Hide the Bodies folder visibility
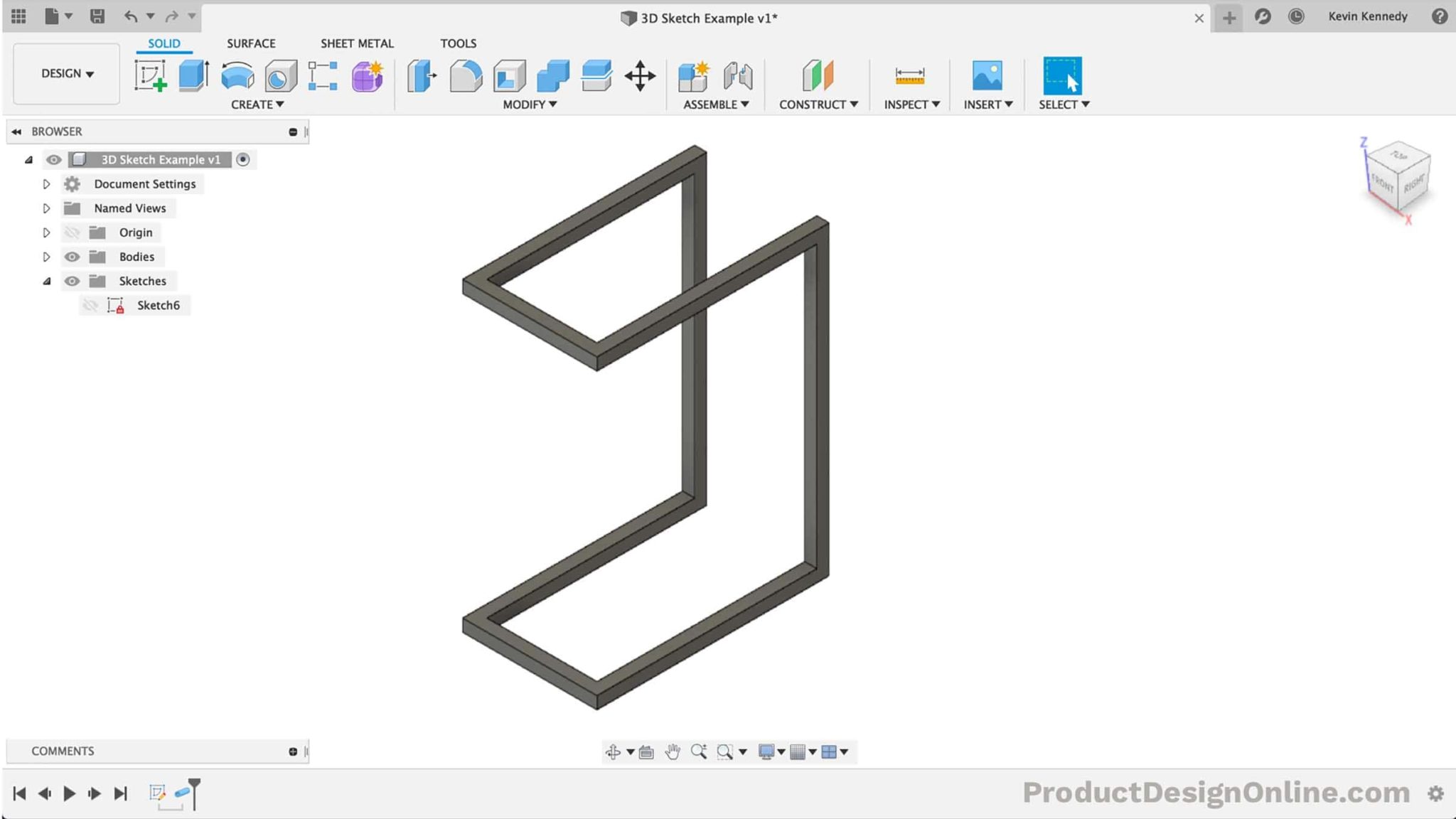Viewport: 1456px width, 819px height. click(x=71, y=257)
